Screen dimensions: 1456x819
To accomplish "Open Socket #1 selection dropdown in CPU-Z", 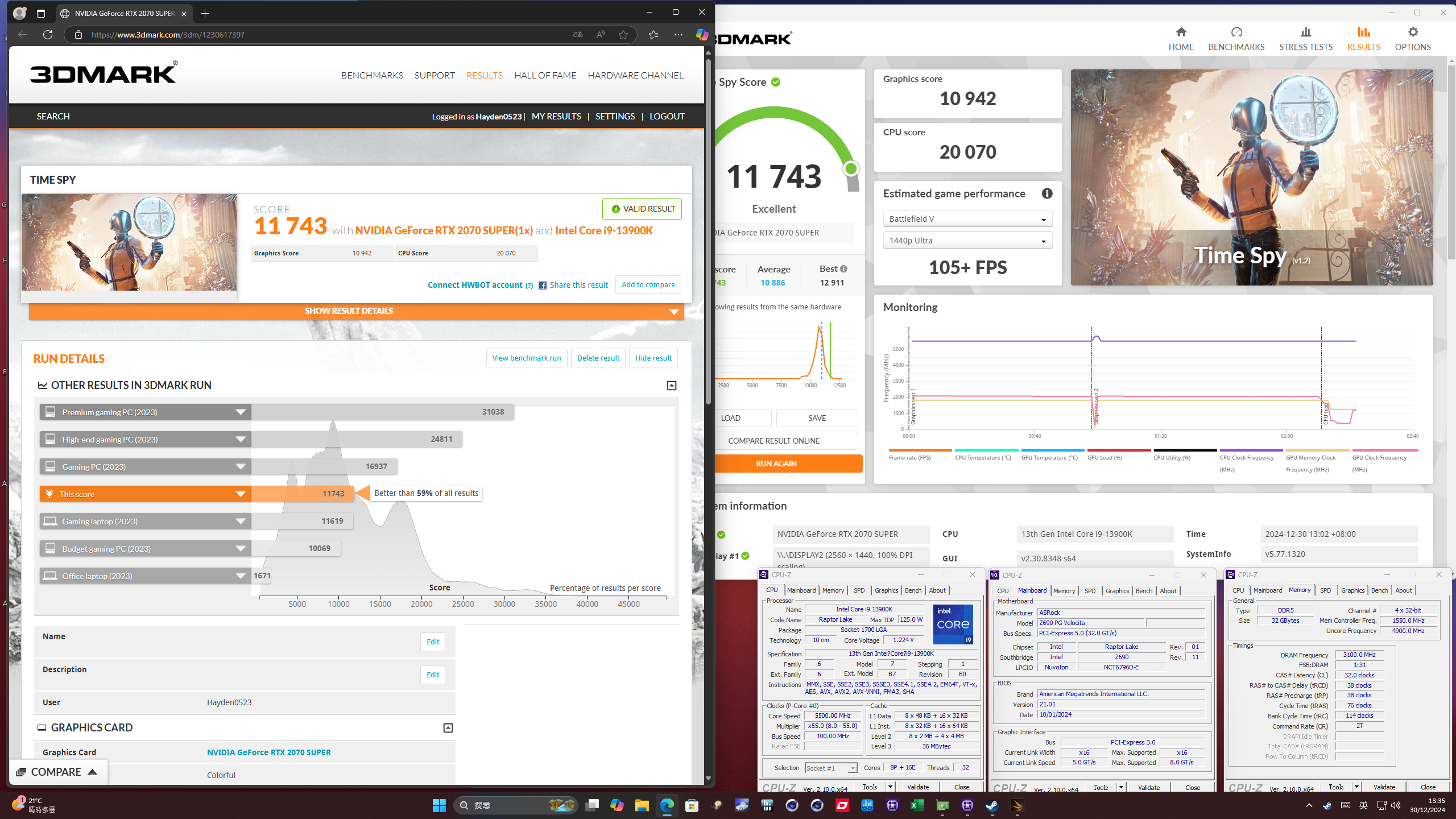I will click(831, 768).
